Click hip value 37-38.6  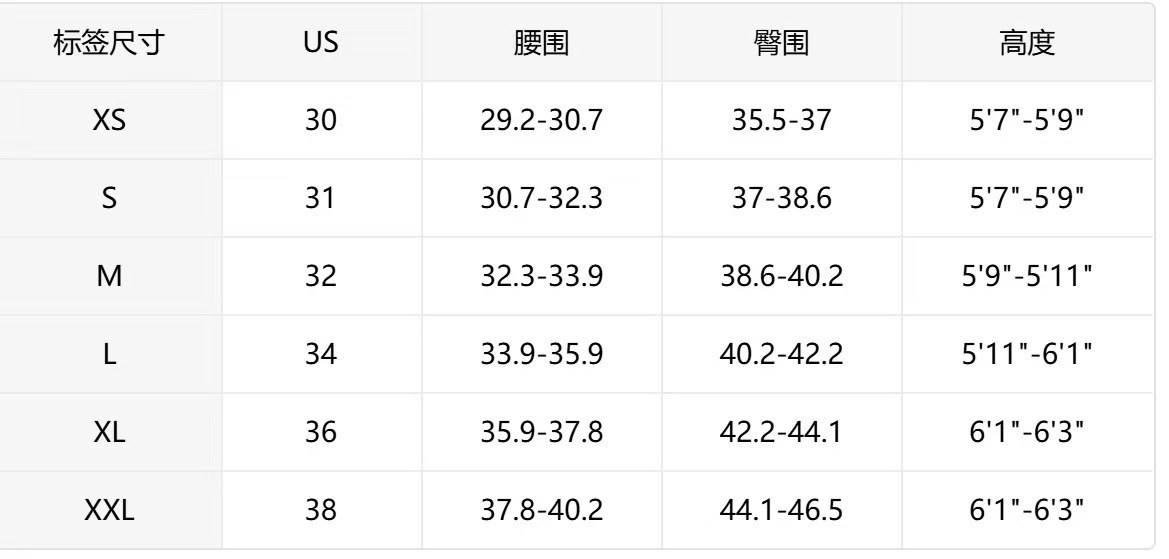point(781,198)
